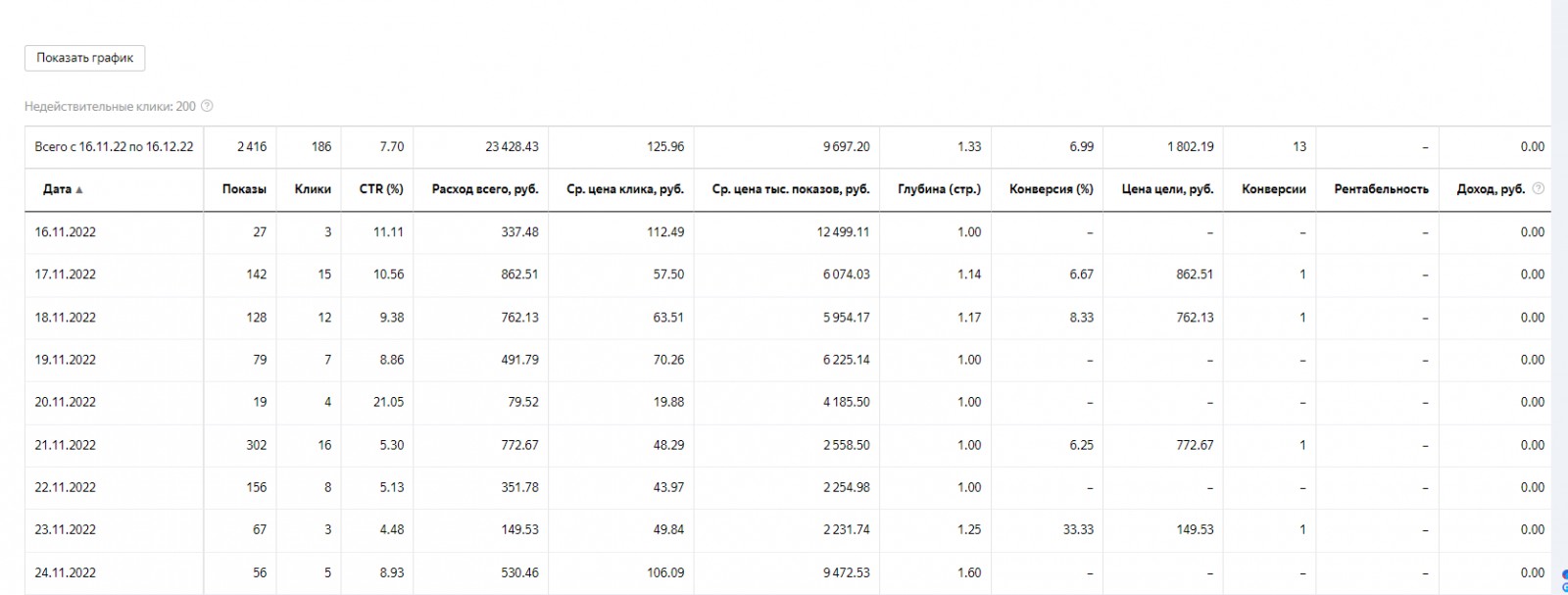Select the 16.11.2022 date row

tap(787, 232)
